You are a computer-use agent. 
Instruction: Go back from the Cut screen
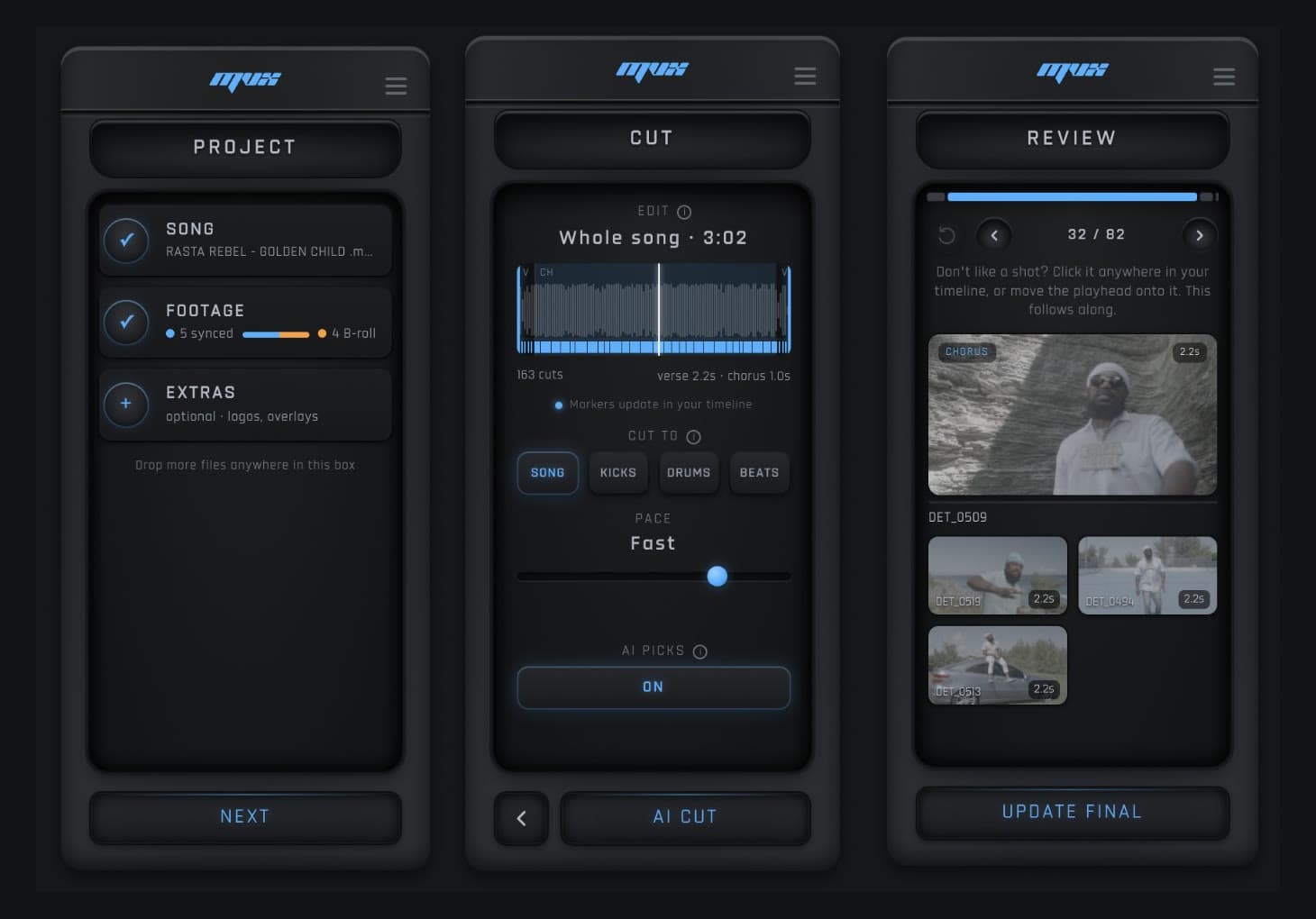521,818
